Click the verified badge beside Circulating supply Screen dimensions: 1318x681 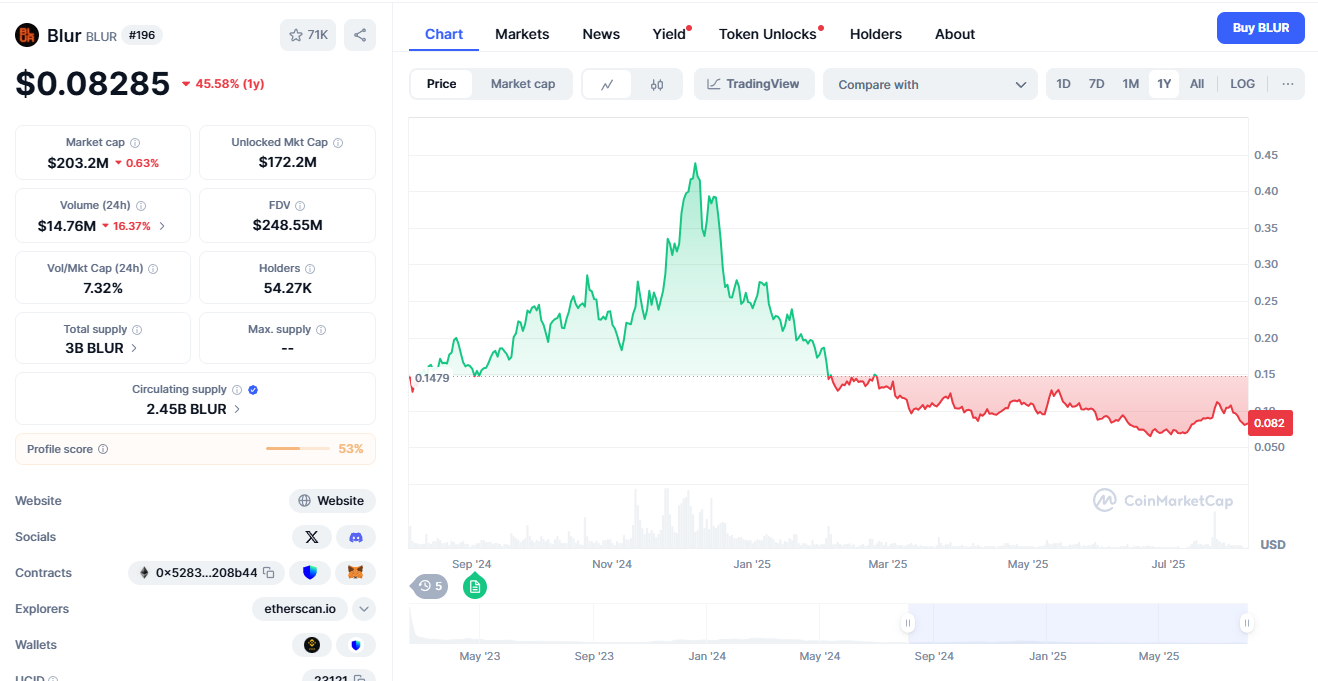pos(253,390)
